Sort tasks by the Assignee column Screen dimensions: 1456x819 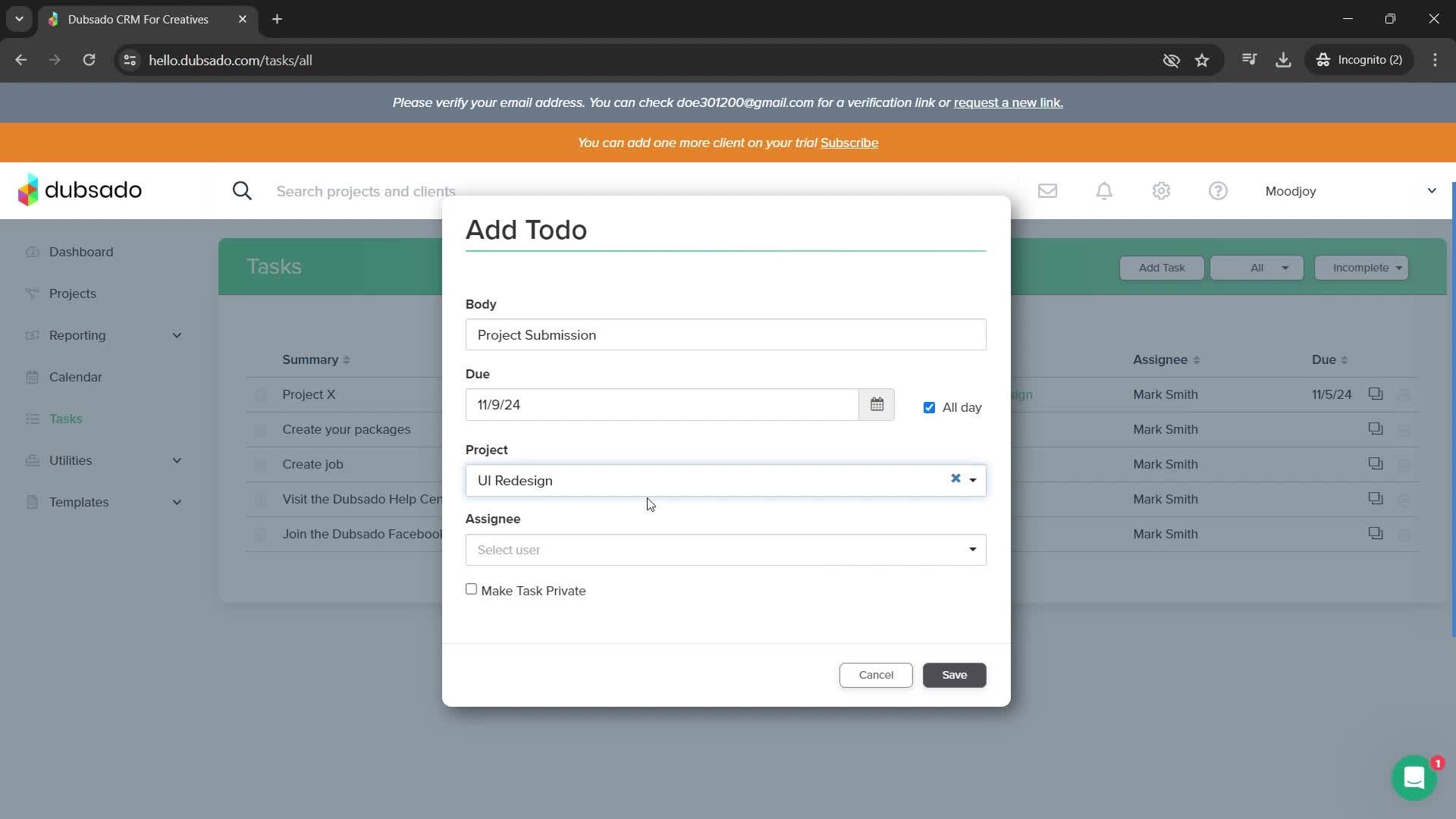[1166, 359]
